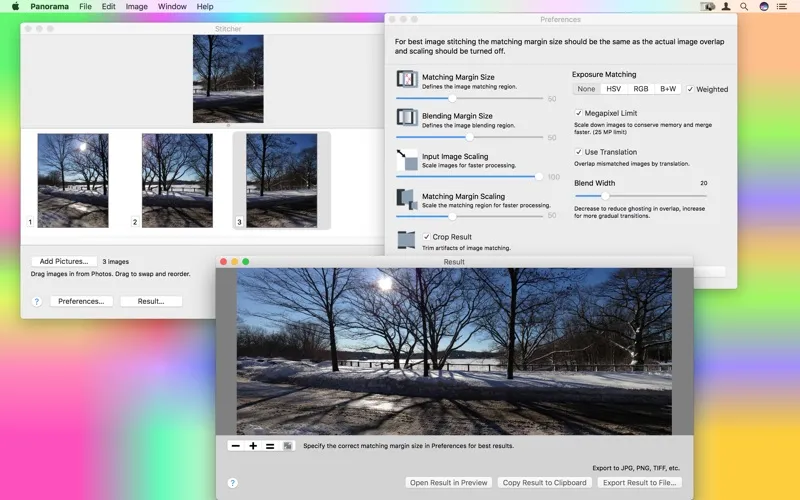
Task: Click the fit-to-window icon in Result toolbar
Action: (x=288, y=446)
